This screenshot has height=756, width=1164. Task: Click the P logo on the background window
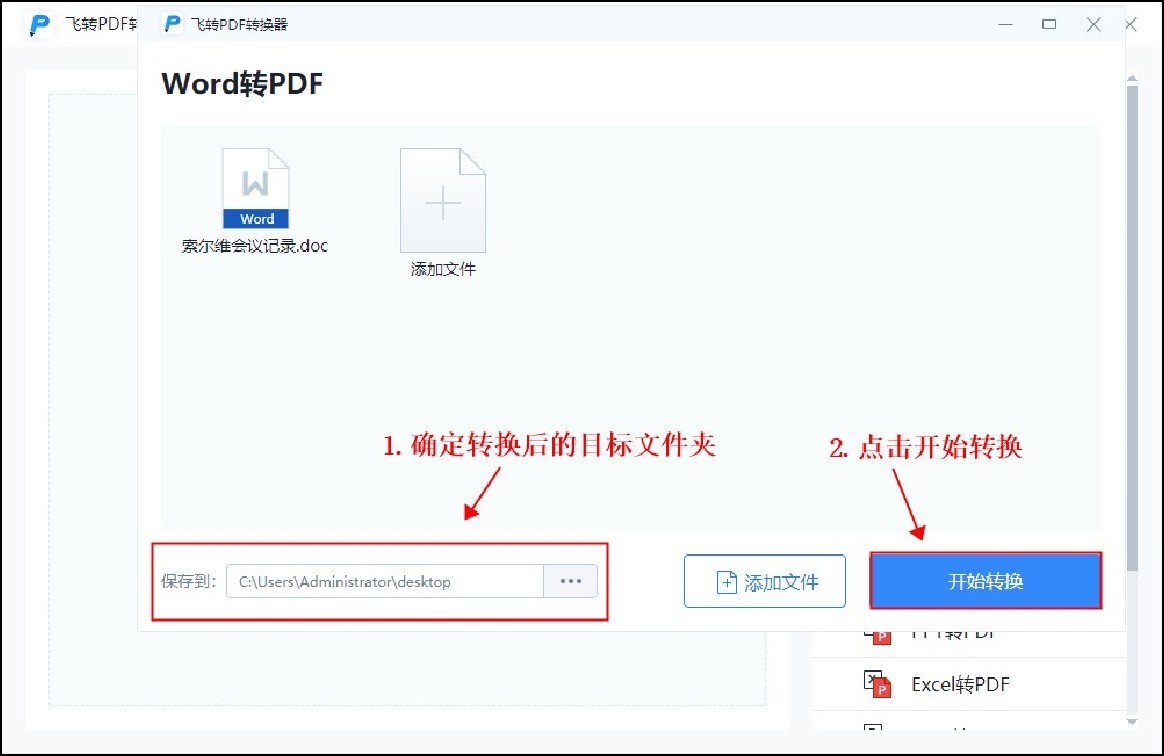[x=39, y=24]
